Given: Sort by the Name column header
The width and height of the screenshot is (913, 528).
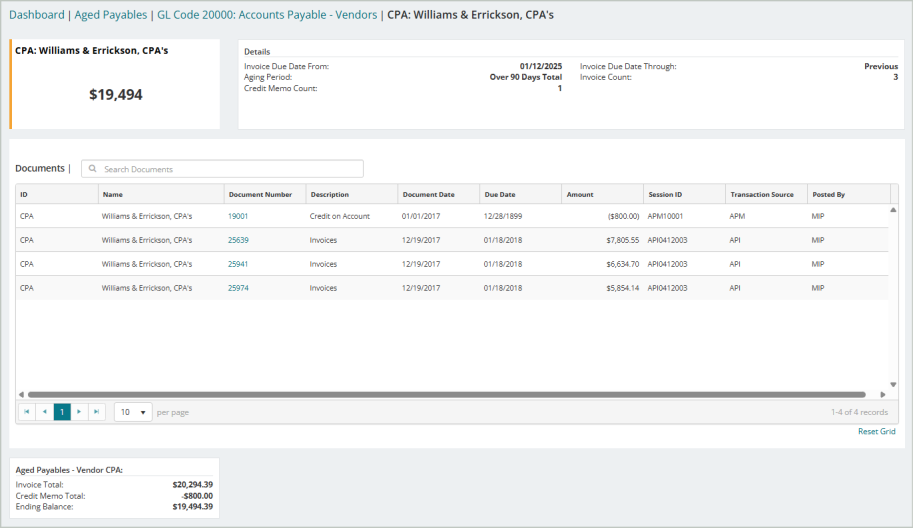Looking at the screenshot, I should point(161,194).
